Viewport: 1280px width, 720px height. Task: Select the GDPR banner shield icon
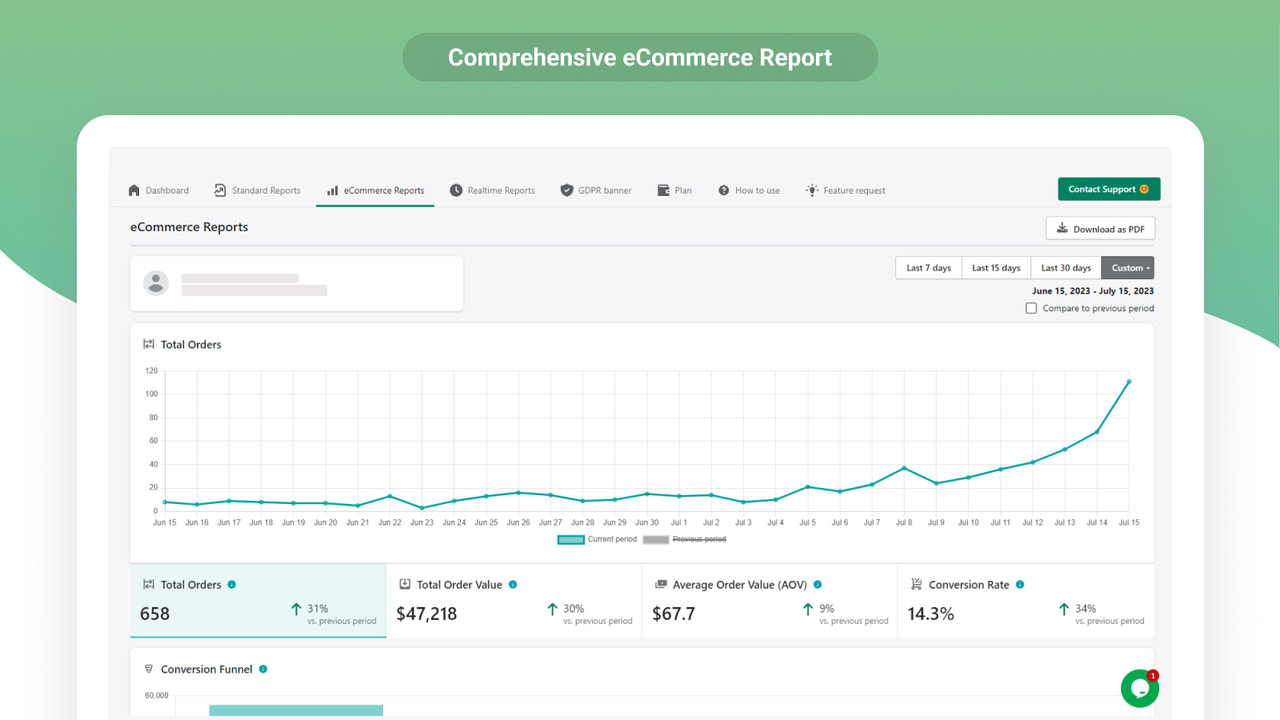567,189
